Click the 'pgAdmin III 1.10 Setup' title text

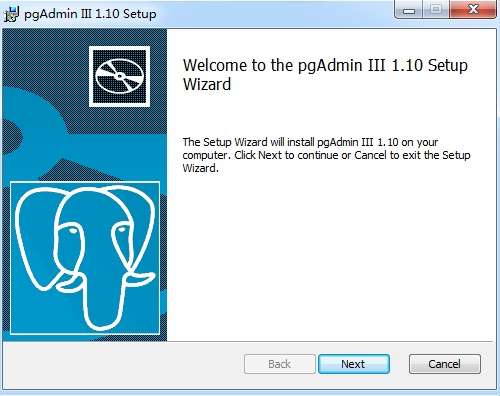point(90,14)
